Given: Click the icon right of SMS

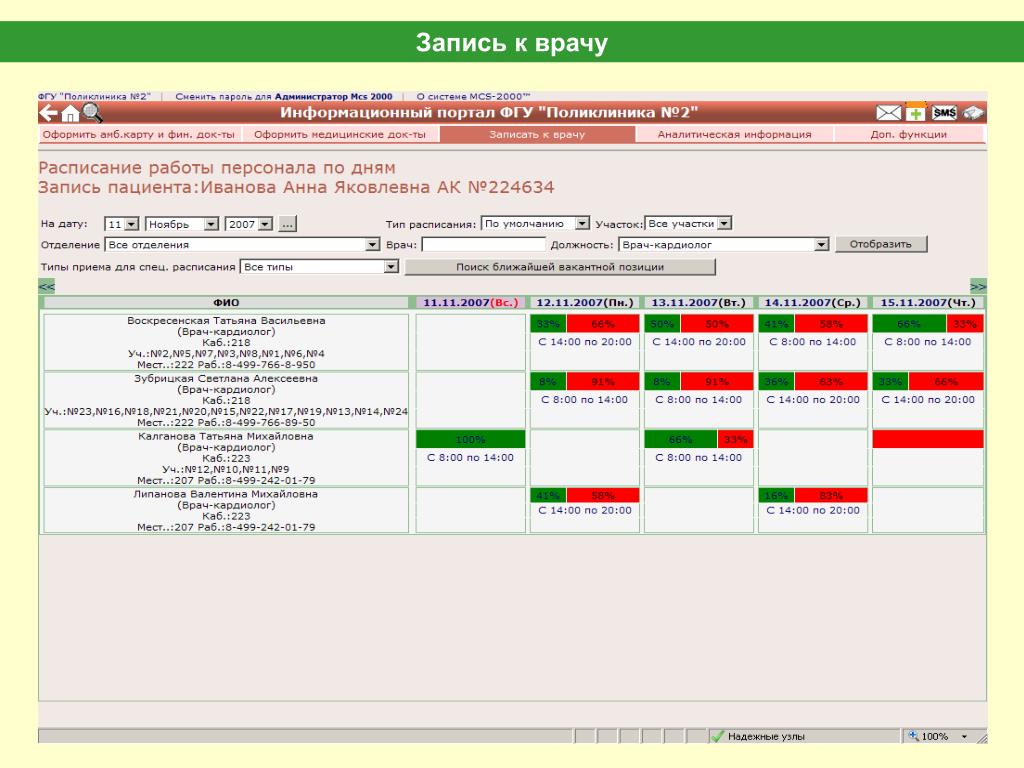Looking at the screenshot, I should tap(972, 114).
